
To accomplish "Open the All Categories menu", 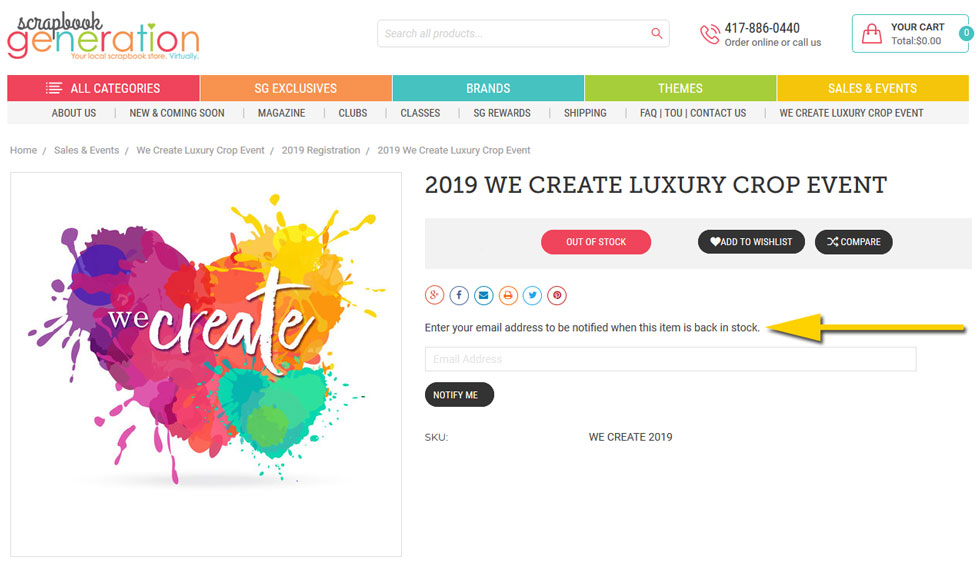I will pyautogui.click(x=103, y=88).
